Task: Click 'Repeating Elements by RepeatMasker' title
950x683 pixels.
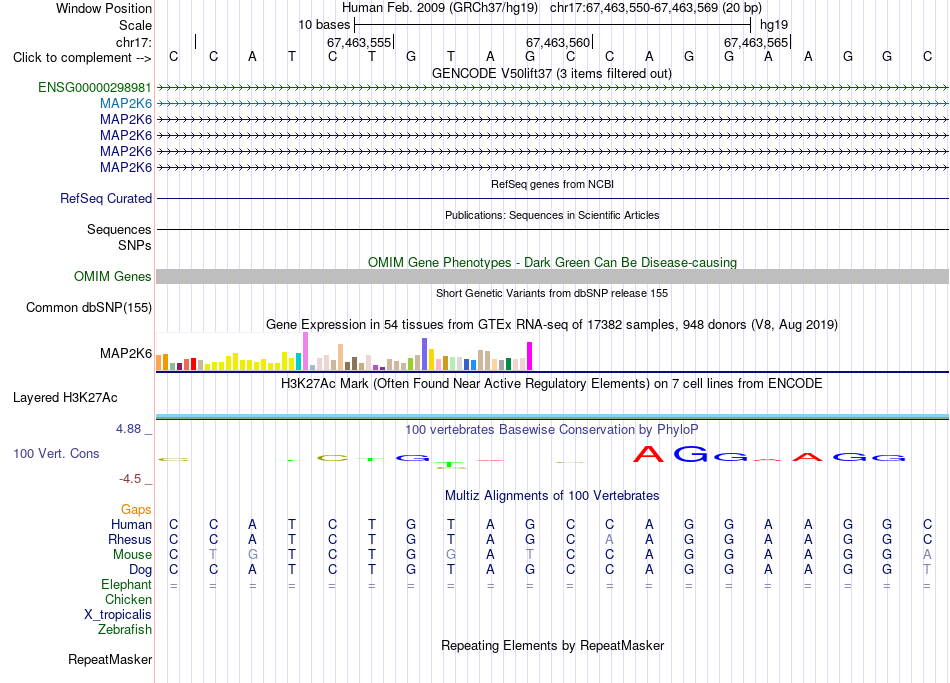Action: tap(553, 645)
